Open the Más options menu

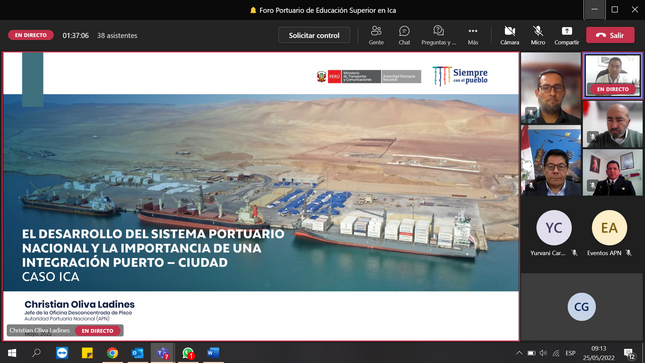pos(473,35)
